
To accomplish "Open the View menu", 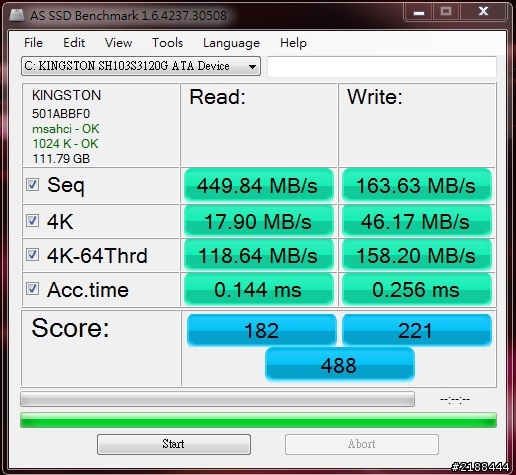I will (118, 43).
